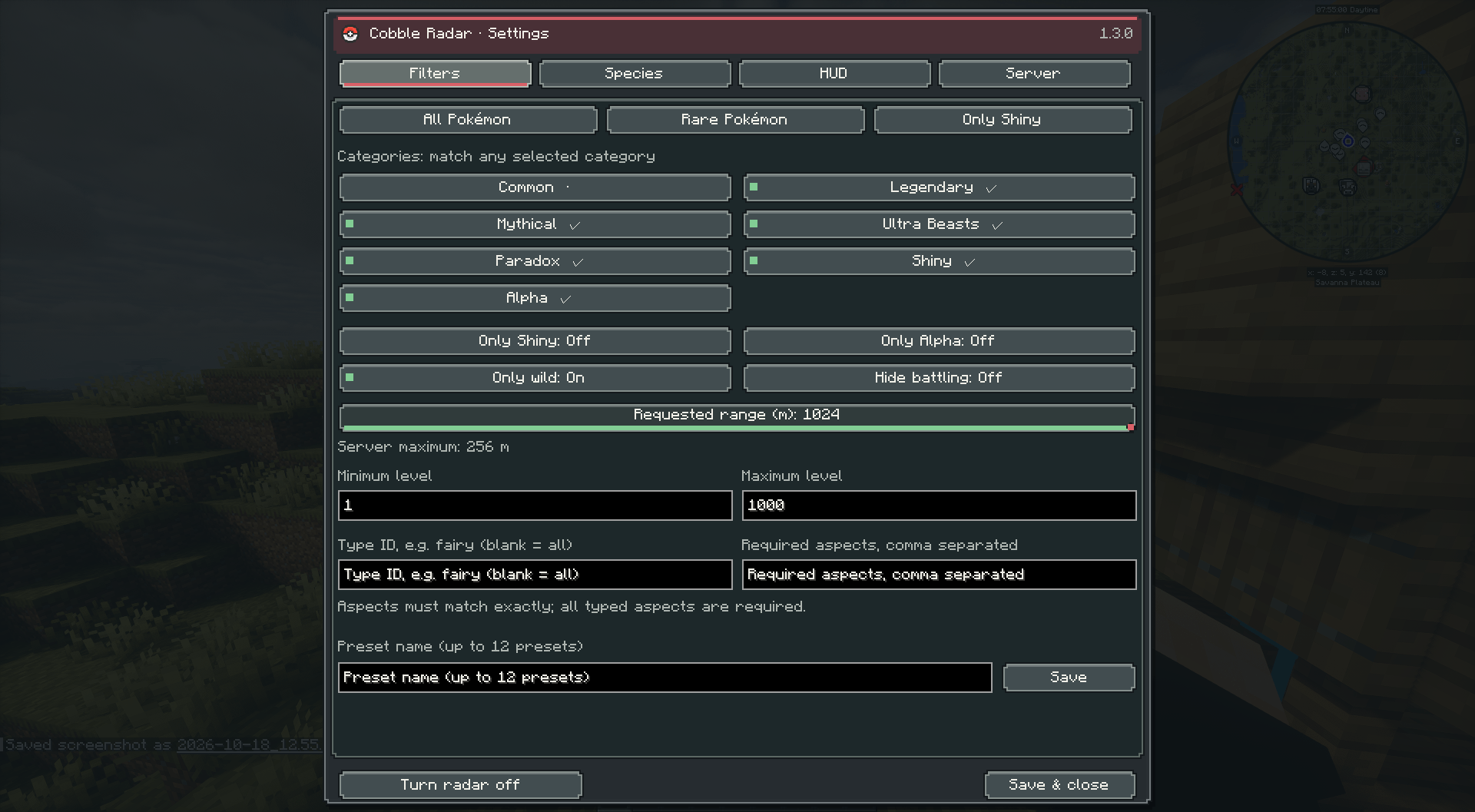This screenshot has height=812, width=1475.
Task: Enable the Hide battling: Off option
Action: (939, 378)
